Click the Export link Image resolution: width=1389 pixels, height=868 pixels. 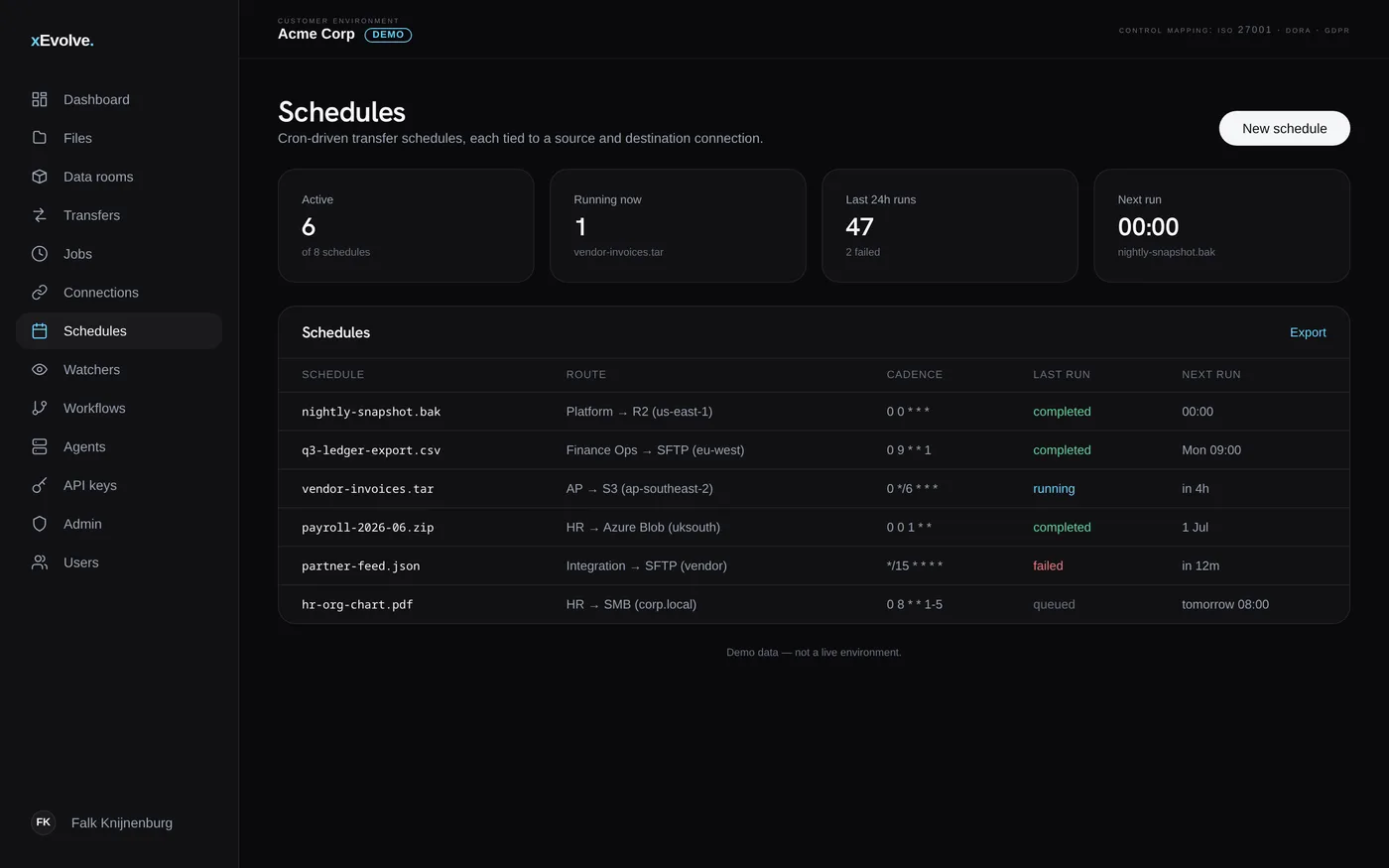coord(1308,332)
